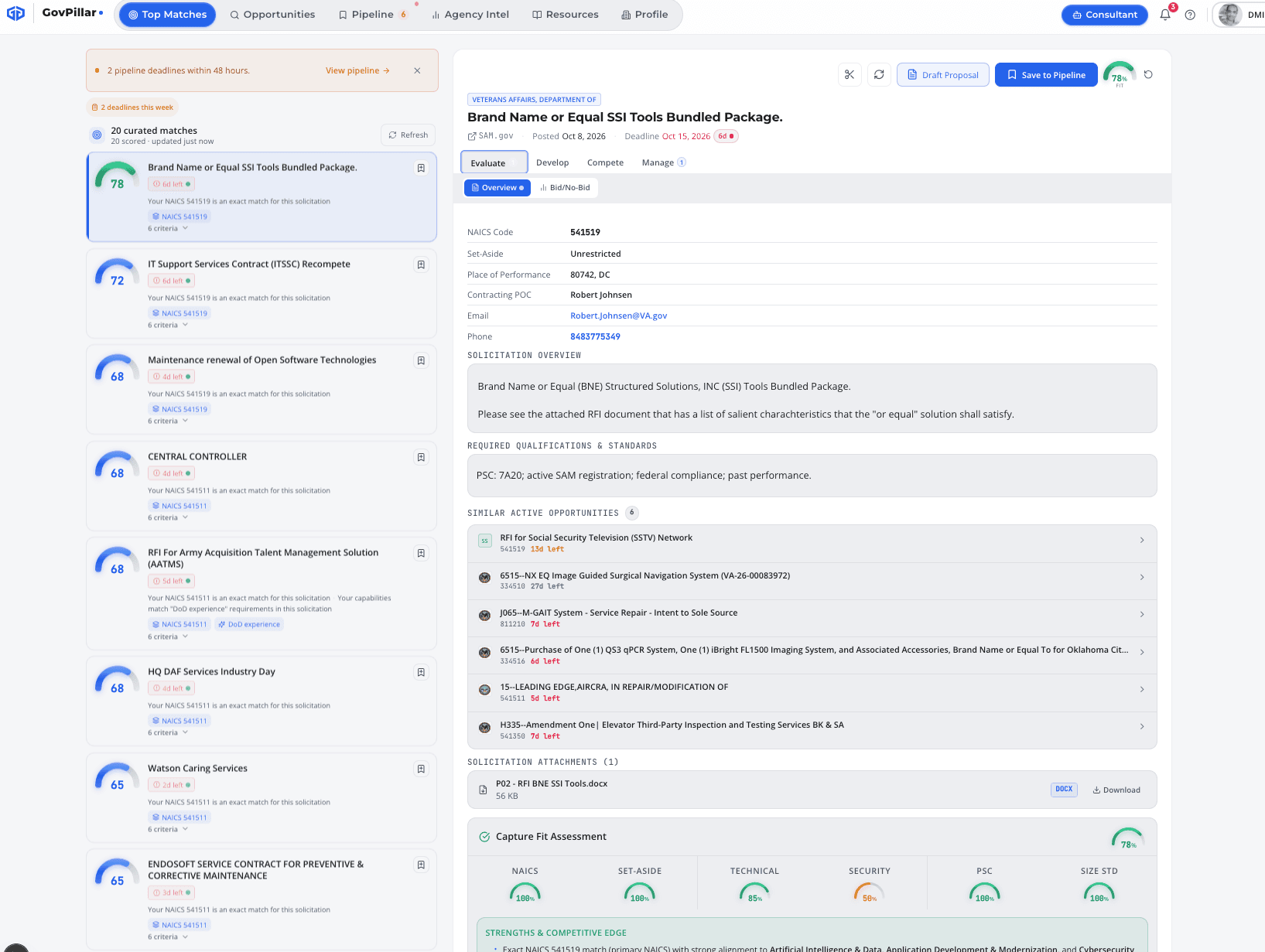The width and height of the screenshot is (1265, 952).
Task: Bookmark HQ DAF Services Industry Day card
Action: click(x=421, y=672)
